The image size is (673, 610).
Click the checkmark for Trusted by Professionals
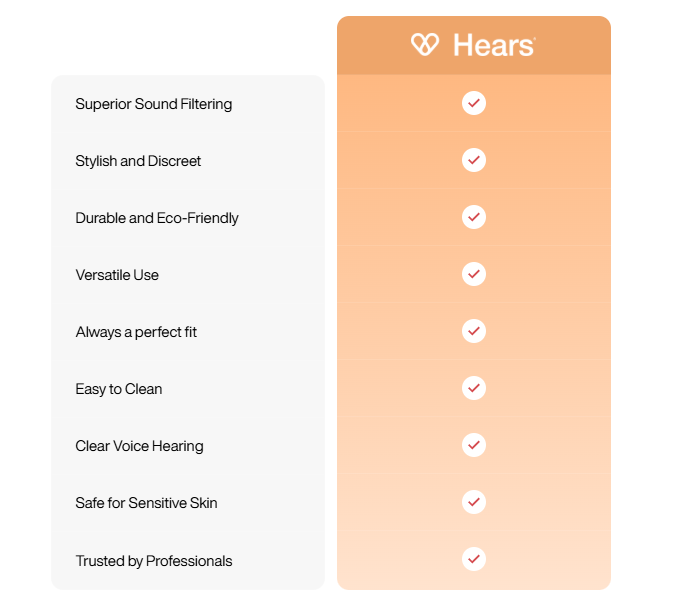point(474,559)
